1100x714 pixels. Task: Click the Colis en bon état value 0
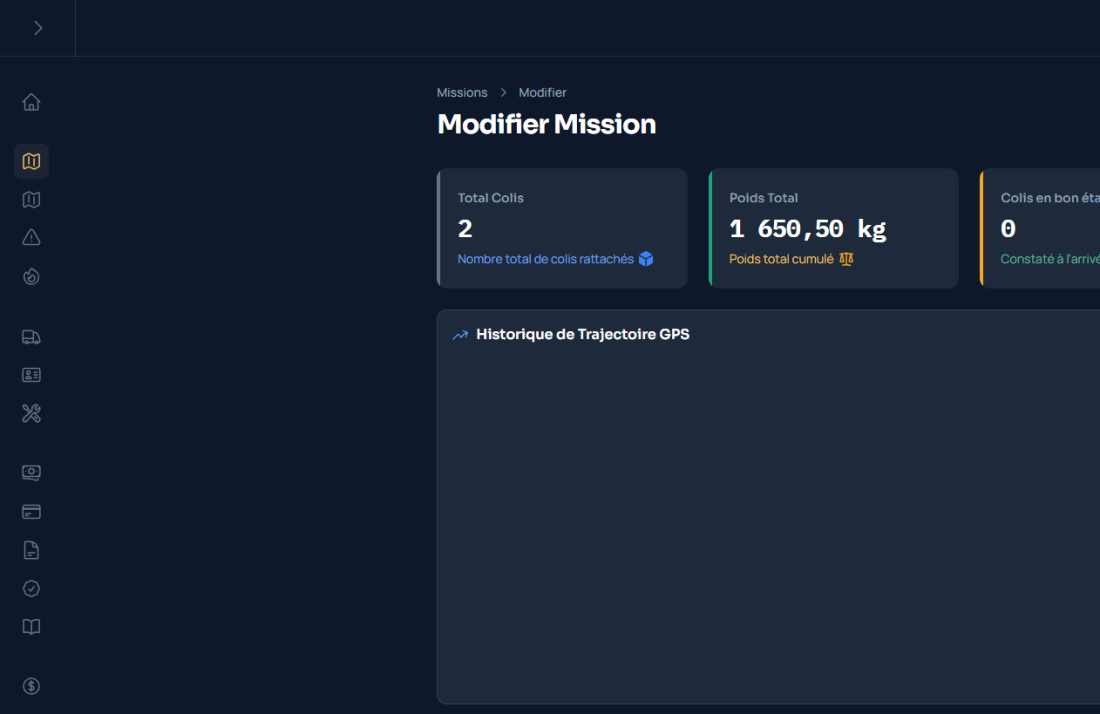pos(1008,229)
